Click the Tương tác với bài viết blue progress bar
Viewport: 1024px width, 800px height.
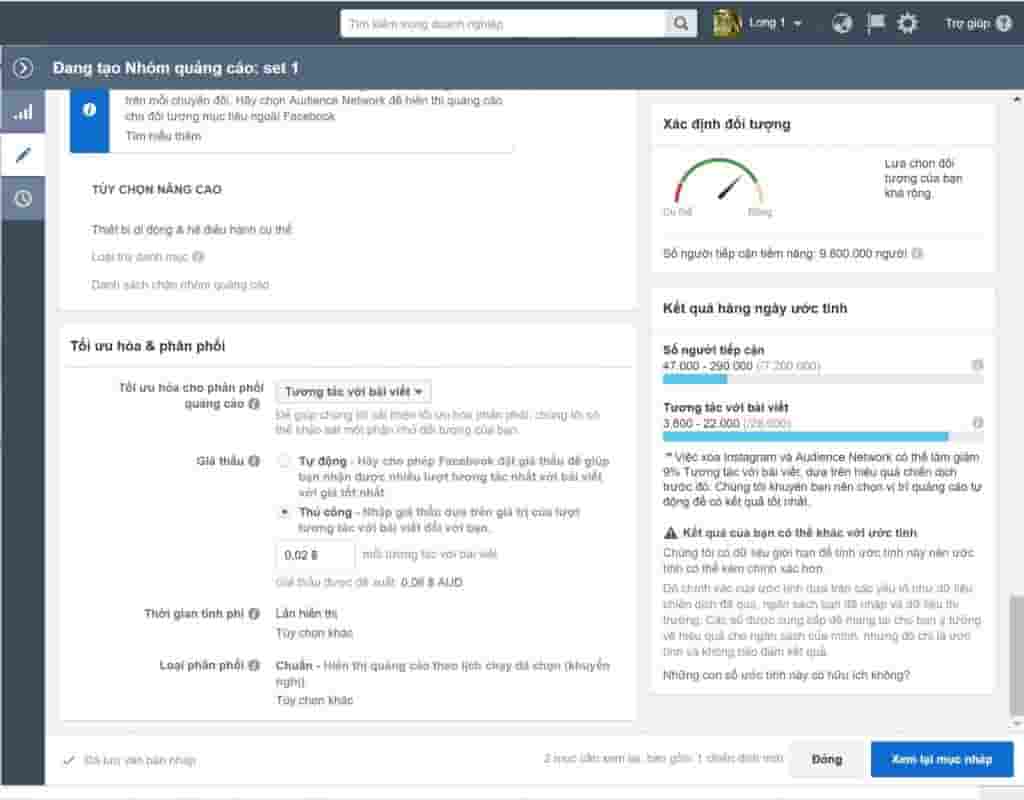pyautogui.click(x=805, y=436)
